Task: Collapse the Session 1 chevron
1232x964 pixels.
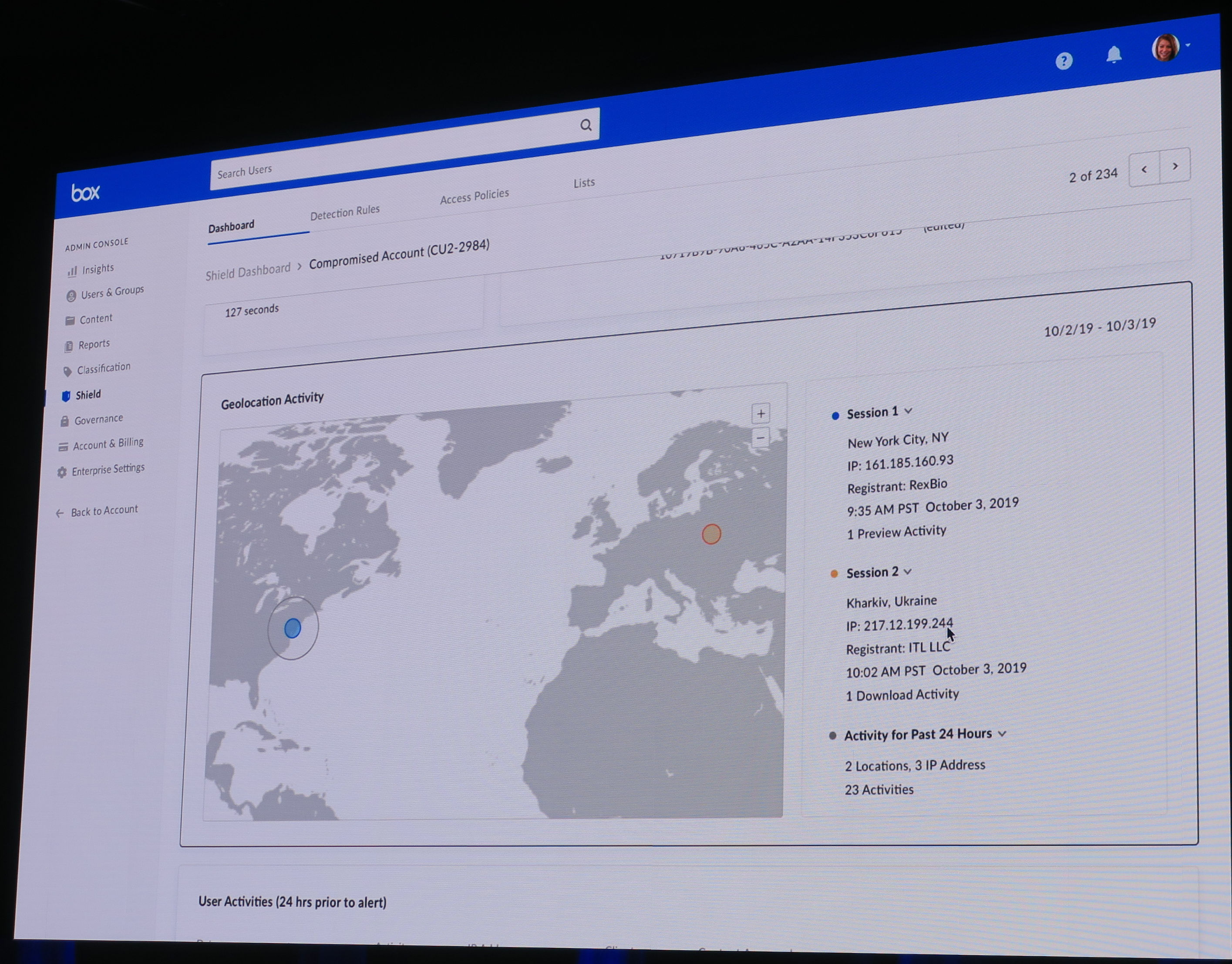Action: 908,411
